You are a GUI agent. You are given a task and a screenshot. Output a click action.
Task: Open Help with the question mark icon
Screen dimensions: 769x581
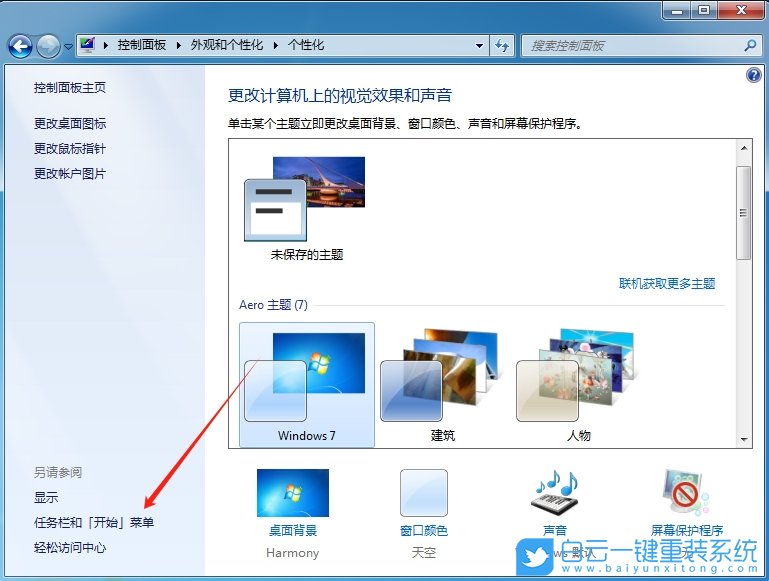(x=754, y=75)
